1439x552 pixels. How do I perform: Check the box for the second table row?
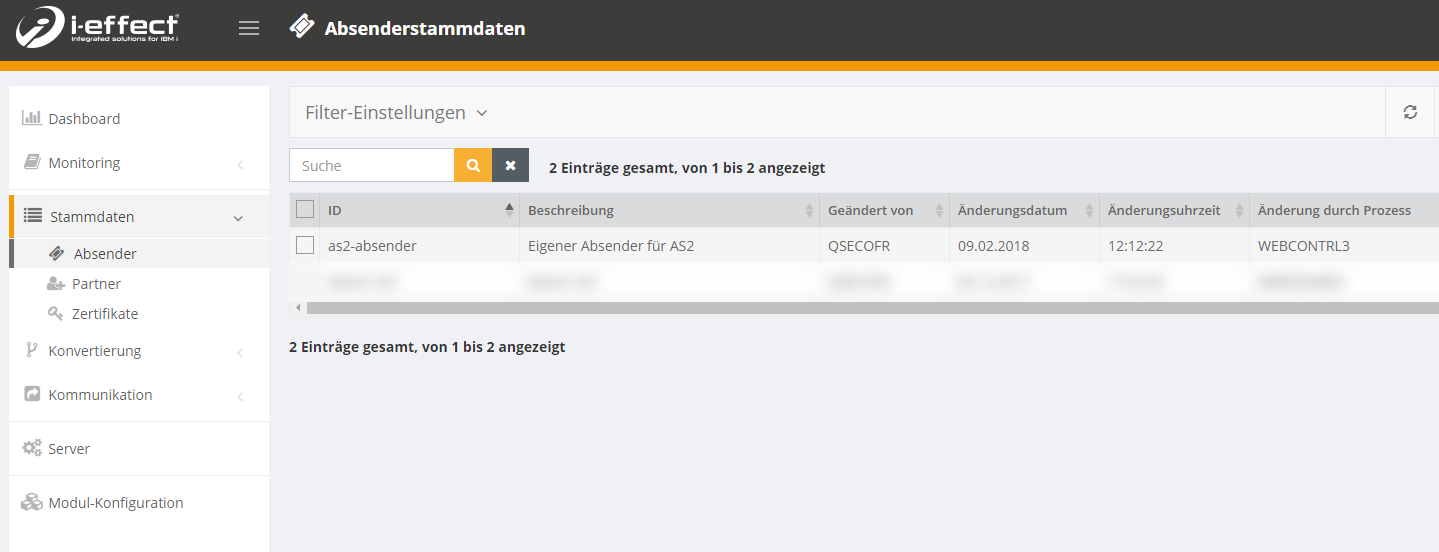305,282
